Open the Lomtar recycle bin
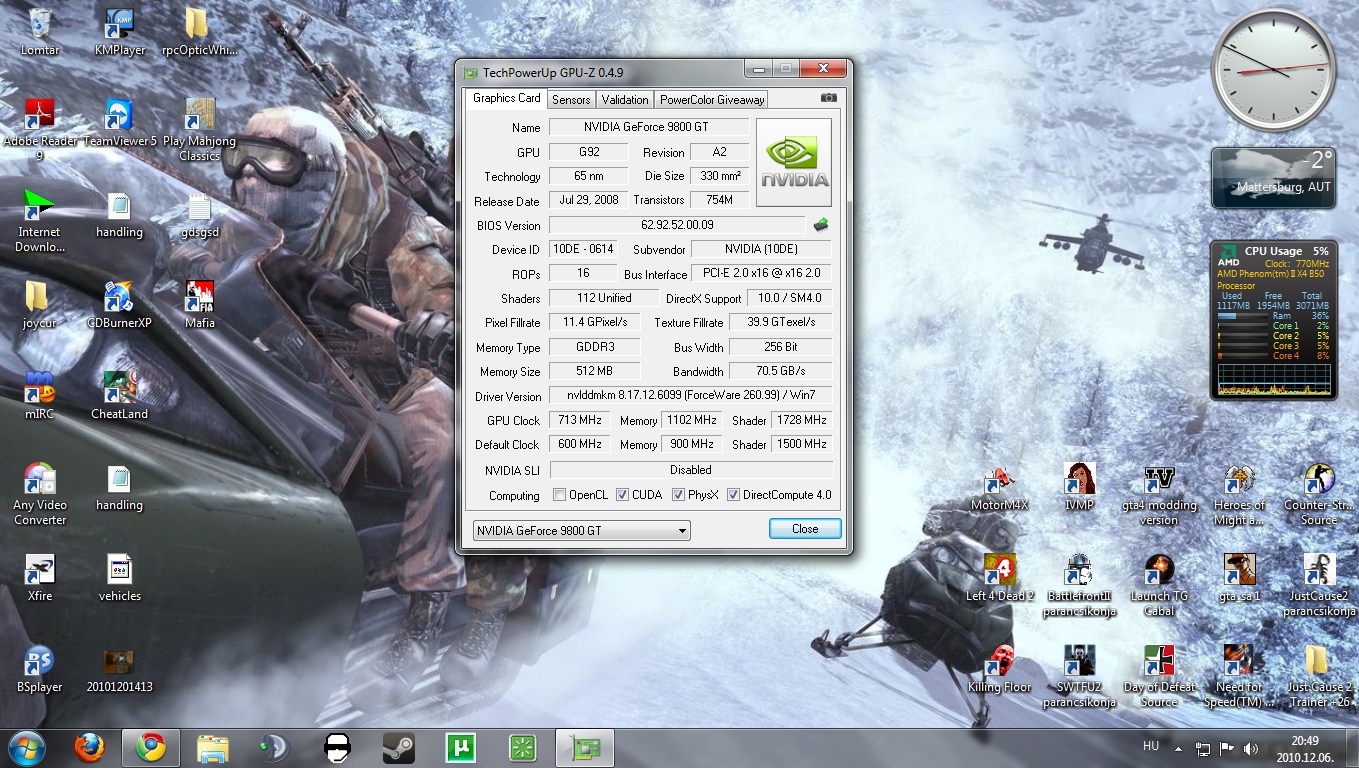Viewport: 1359px width, 769px height. tap(40, 31)
